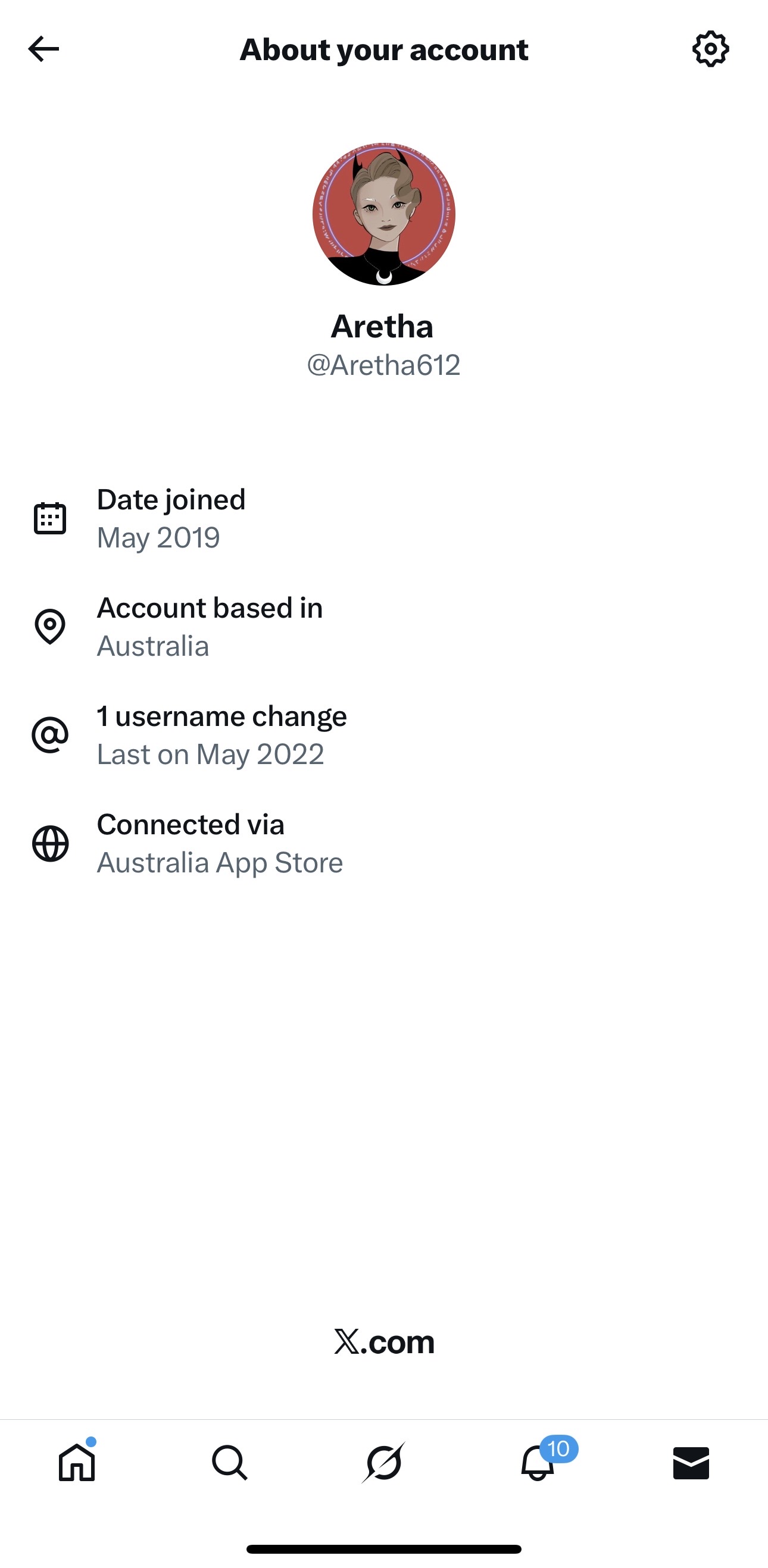Tap Aretha's profile avatar
The width and height of the screenshot is (768, 1568).
pyautogui.click(x=383, y=214)
